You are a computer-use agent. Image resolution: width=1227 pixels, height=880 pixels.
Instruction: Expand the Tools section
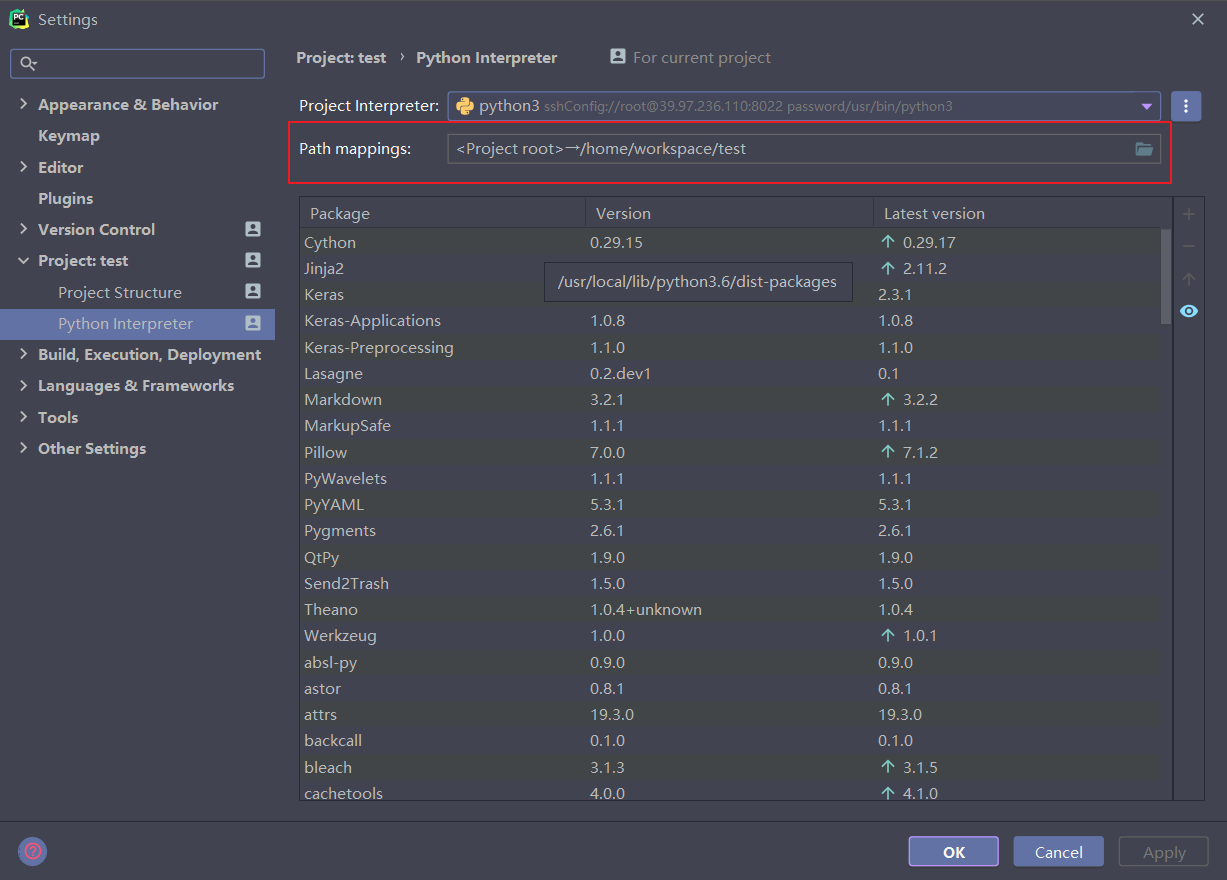click(24, 417)
